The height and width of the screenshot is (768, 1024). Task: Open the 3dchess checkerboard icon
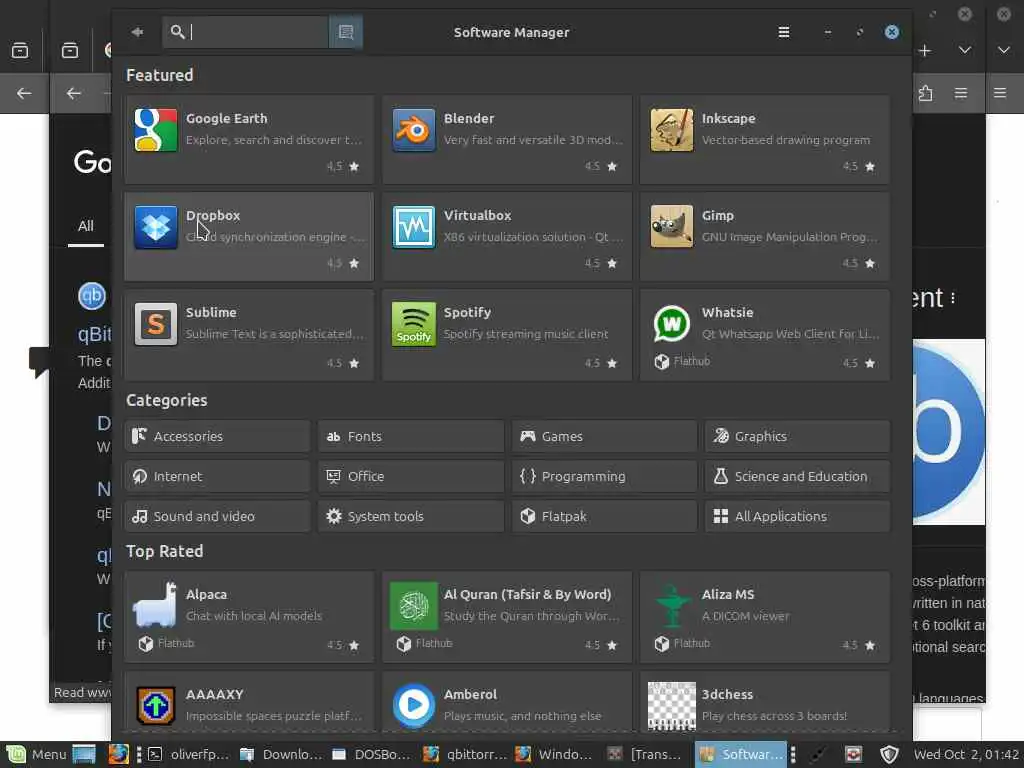671,705
